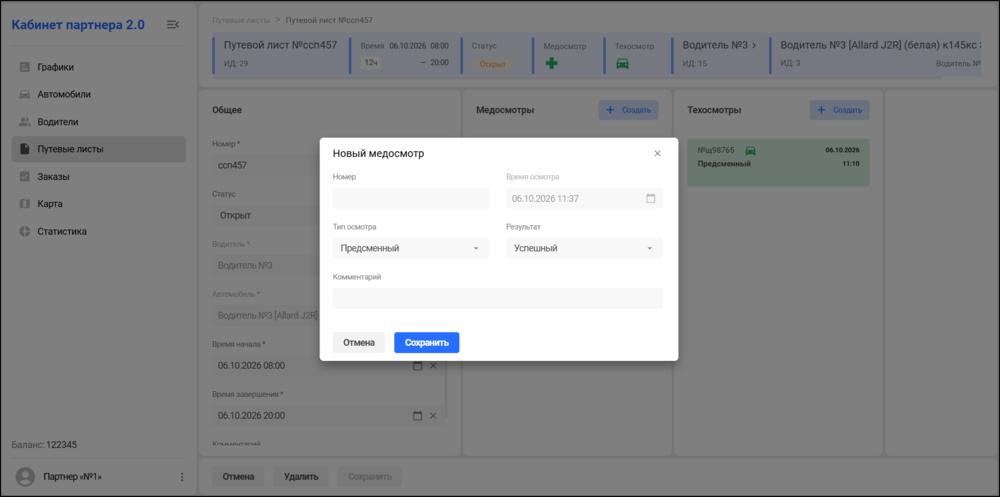Open calendar for Время начала

click(x=418, y=366)
